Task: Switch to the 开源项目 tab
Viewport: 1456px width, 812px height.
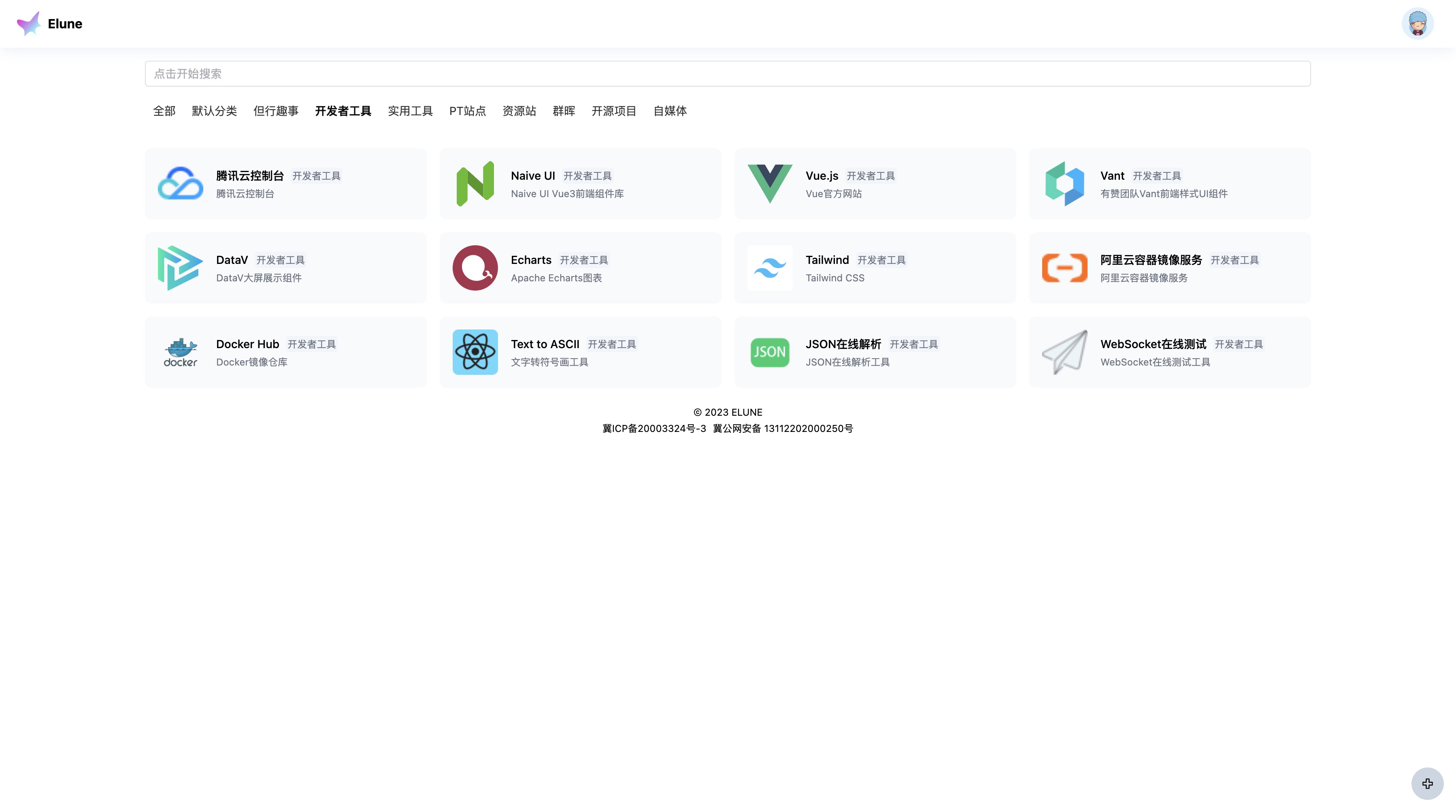Action: tap(614, 111)
